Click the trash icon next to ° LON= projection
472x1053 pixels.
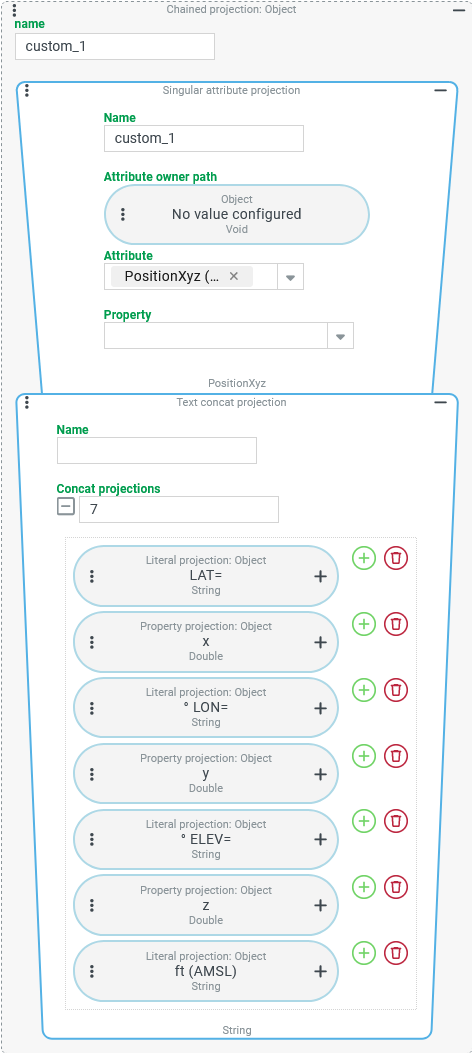396,690
